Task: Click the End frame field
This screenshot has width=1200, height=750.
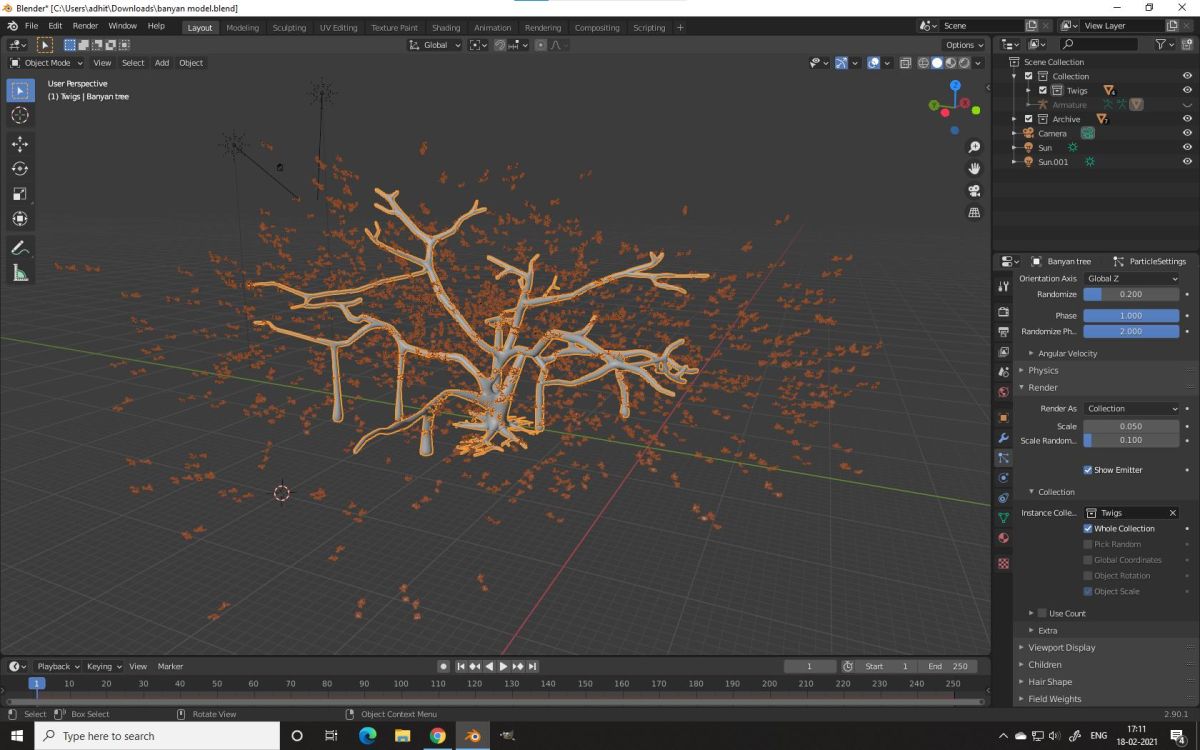Action: 948,666
